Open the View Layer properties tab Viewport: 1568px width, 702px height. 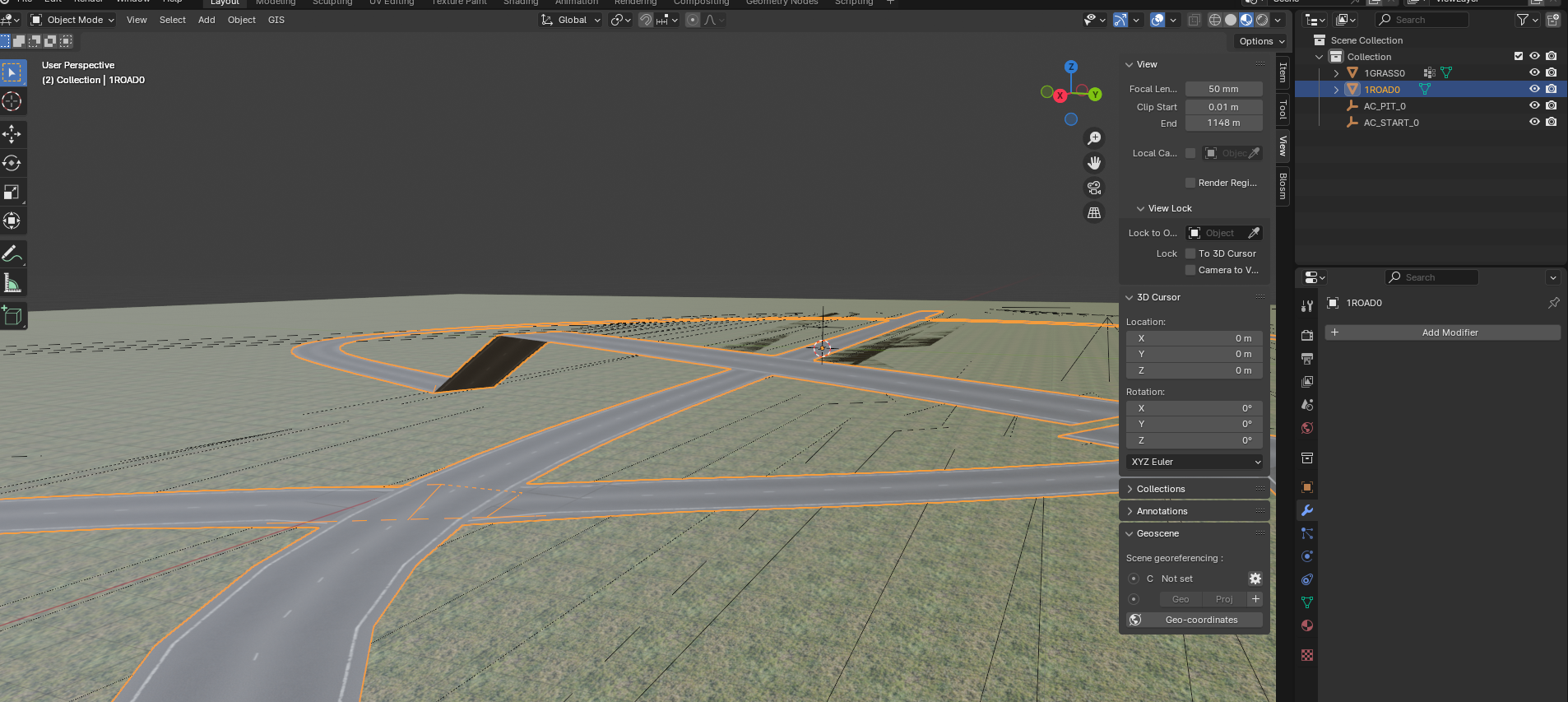point(1307,382)
